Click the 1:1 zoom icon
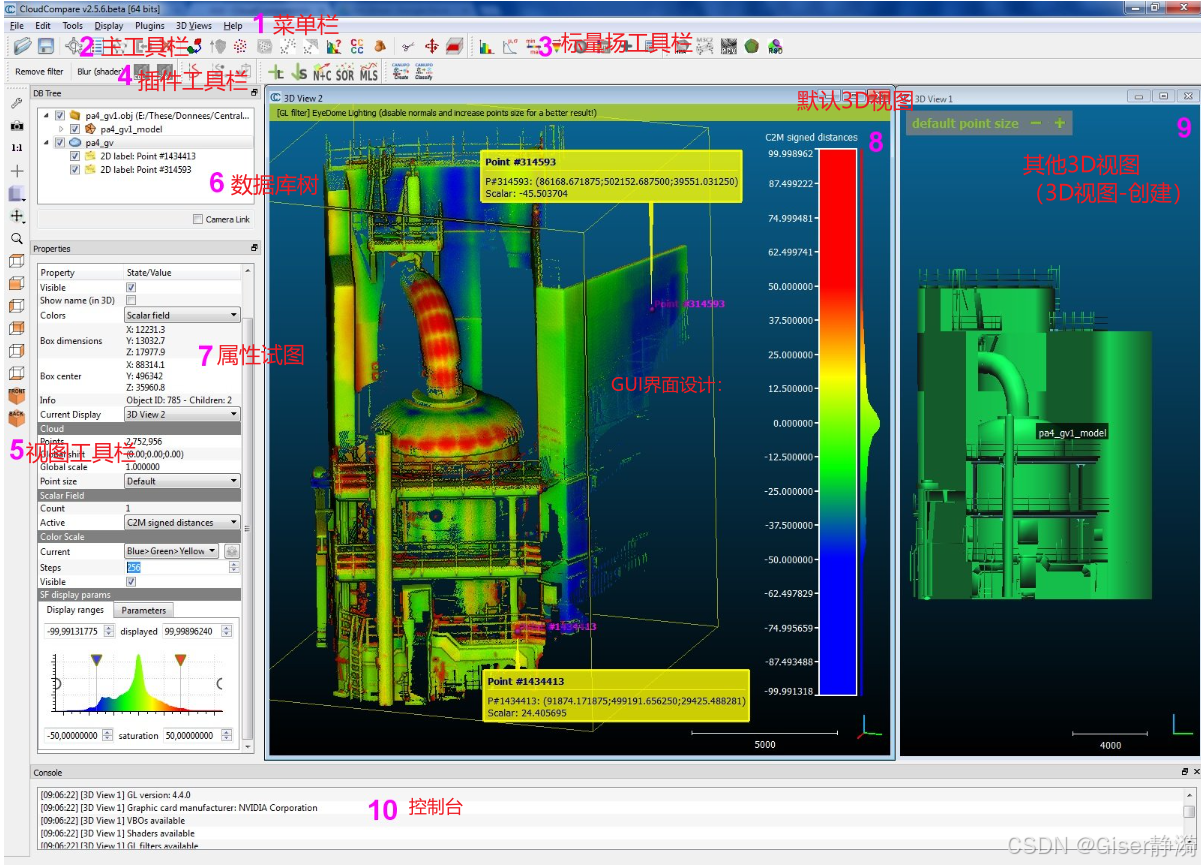 17,148
